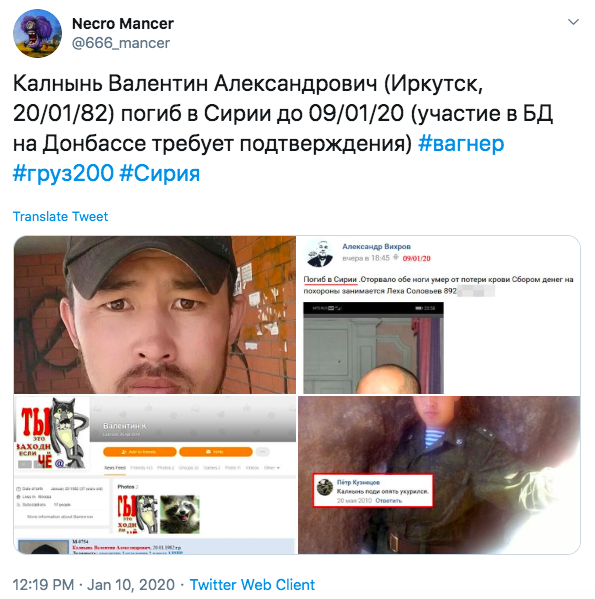Open the Валентин К profile screenshot
This screenshot has width=595, height=599.
point(155,475)
